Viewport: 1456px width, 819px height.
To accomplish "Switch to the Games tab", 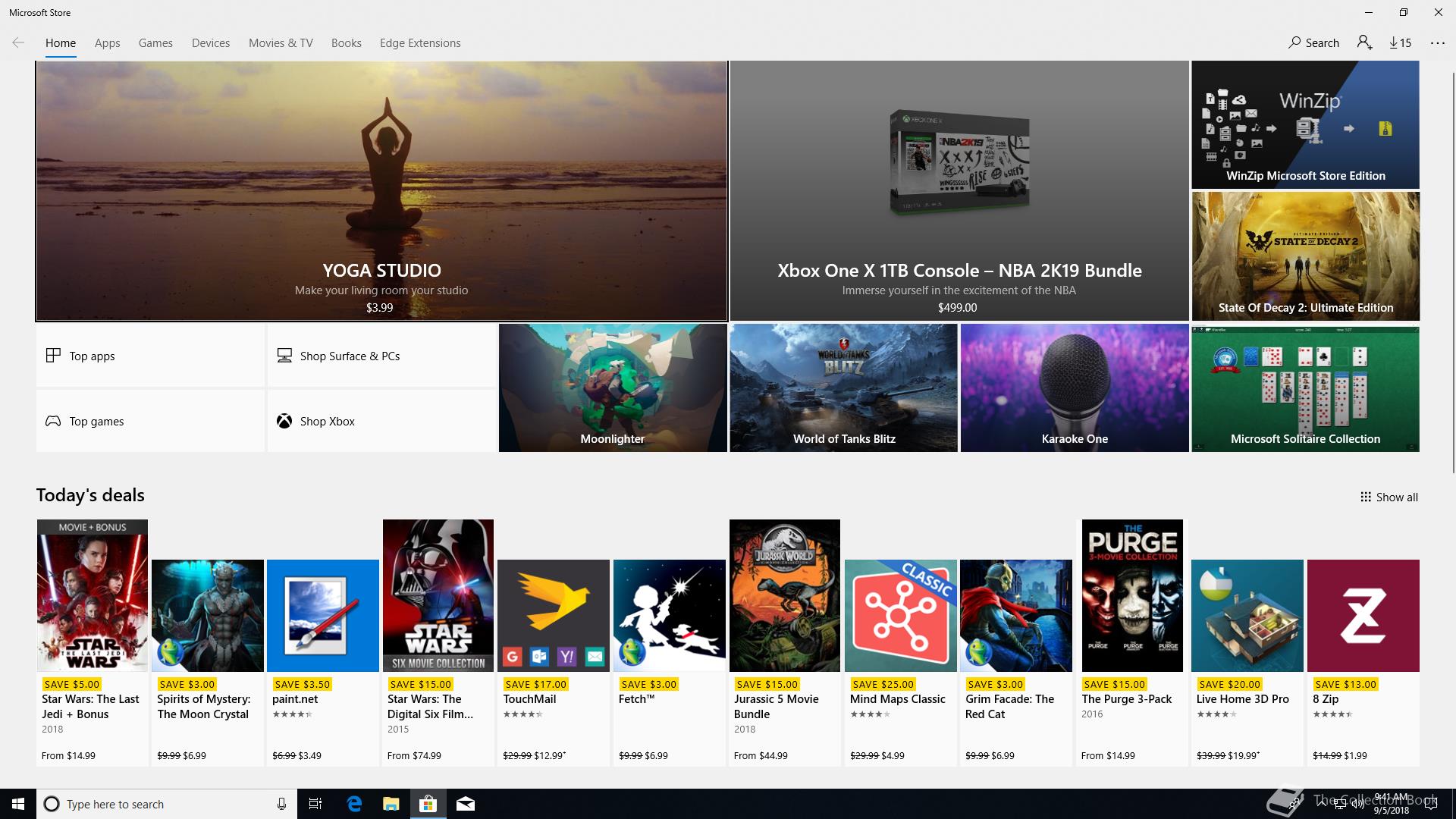I will (155, 43).
